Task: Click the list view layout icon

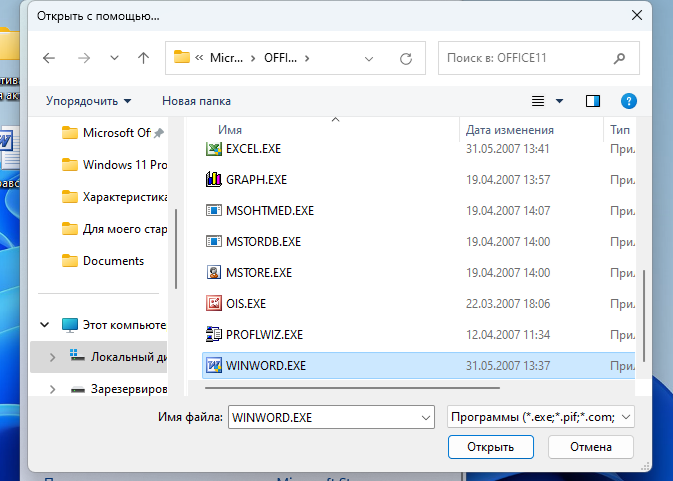Action: [538, 101]
